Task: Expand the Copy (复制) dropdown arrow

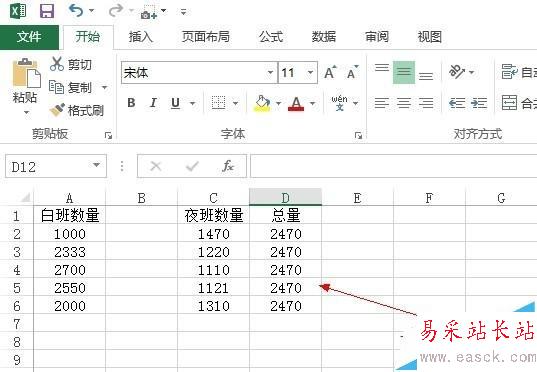Action: pos(104,87)
